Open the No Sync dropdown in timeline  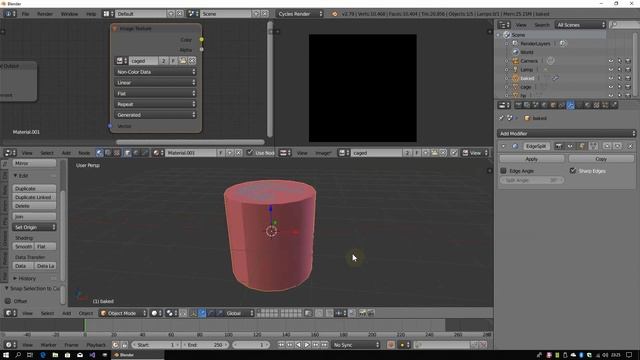tap(356, 345)
